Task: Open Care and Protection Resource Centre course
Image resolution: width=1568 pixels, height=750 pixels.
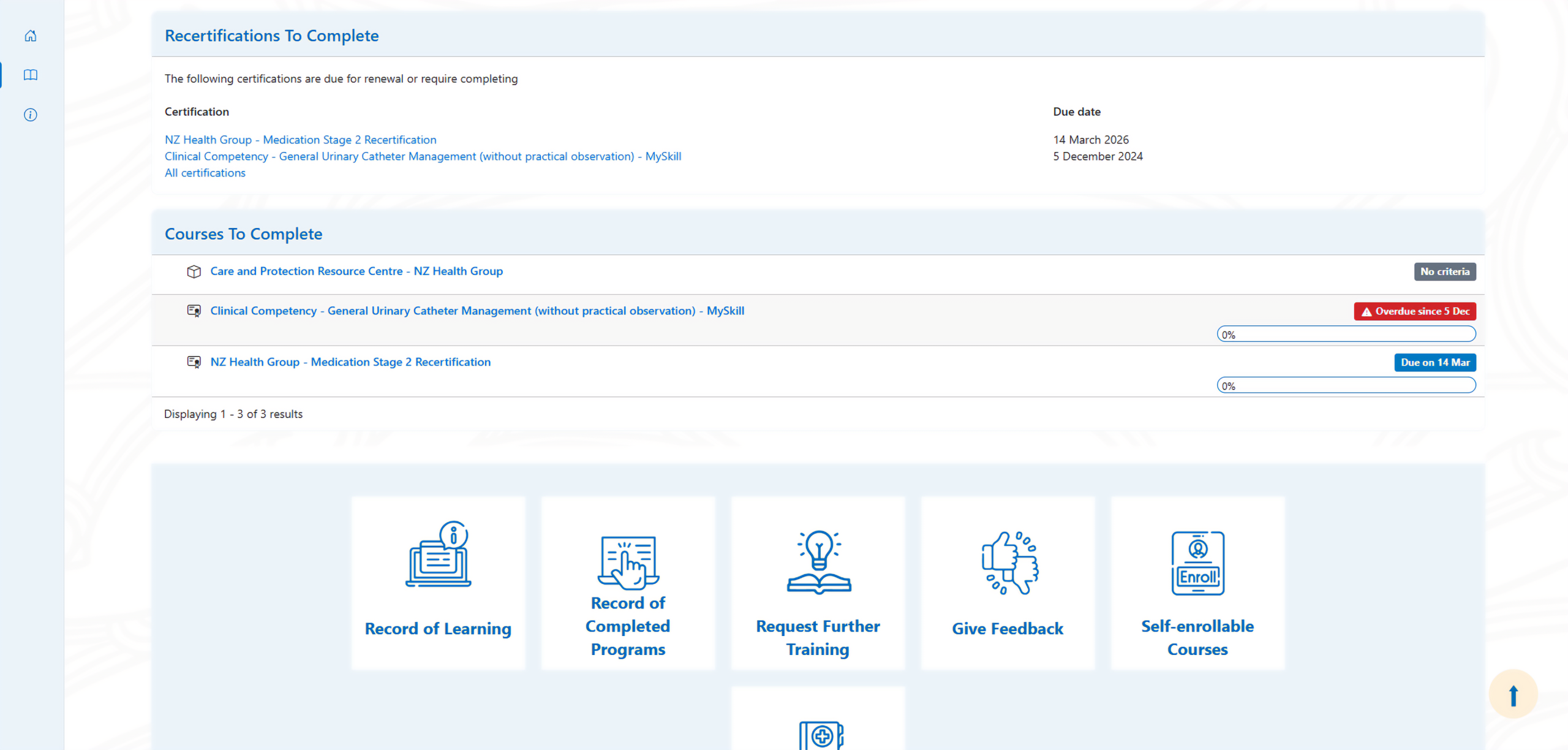Action: [x=356, y=271]
